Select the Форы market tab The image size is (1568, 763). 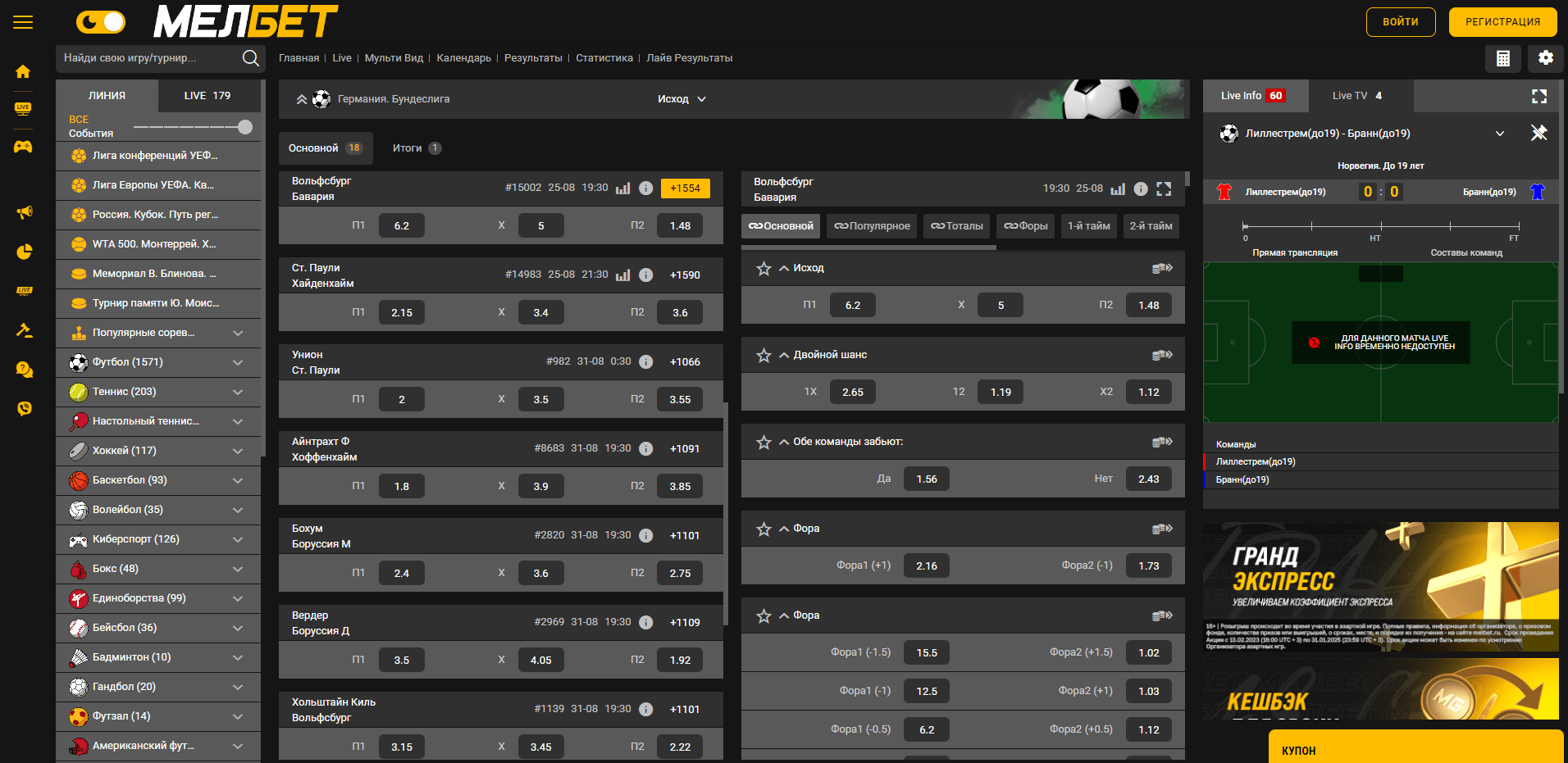[1026, 226]
